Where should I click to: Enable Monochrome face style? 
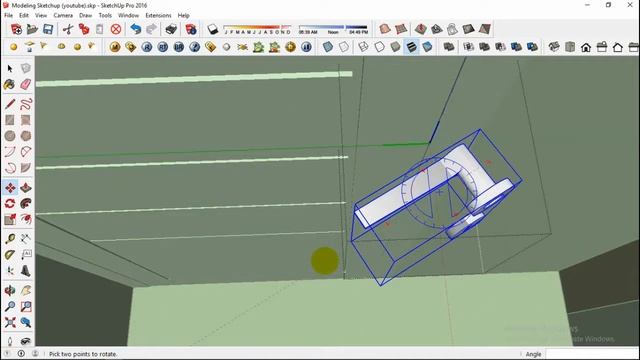(427, 47)
